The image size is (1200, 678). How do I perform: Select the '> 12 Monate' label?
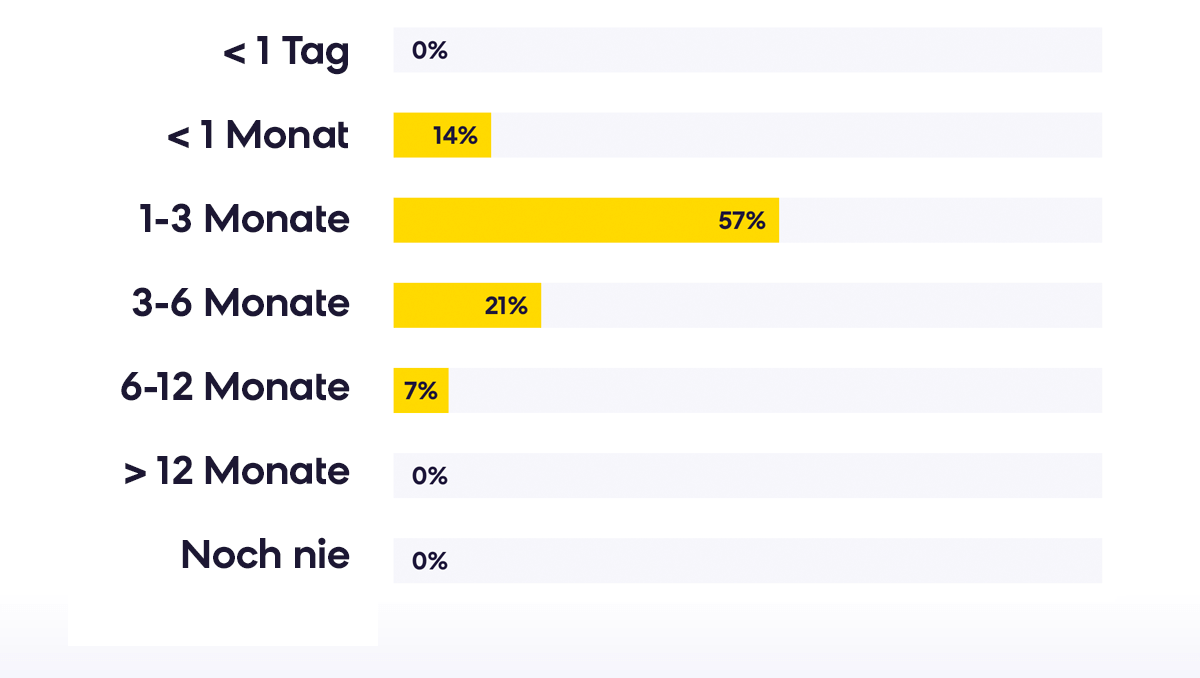pos(237,471)
